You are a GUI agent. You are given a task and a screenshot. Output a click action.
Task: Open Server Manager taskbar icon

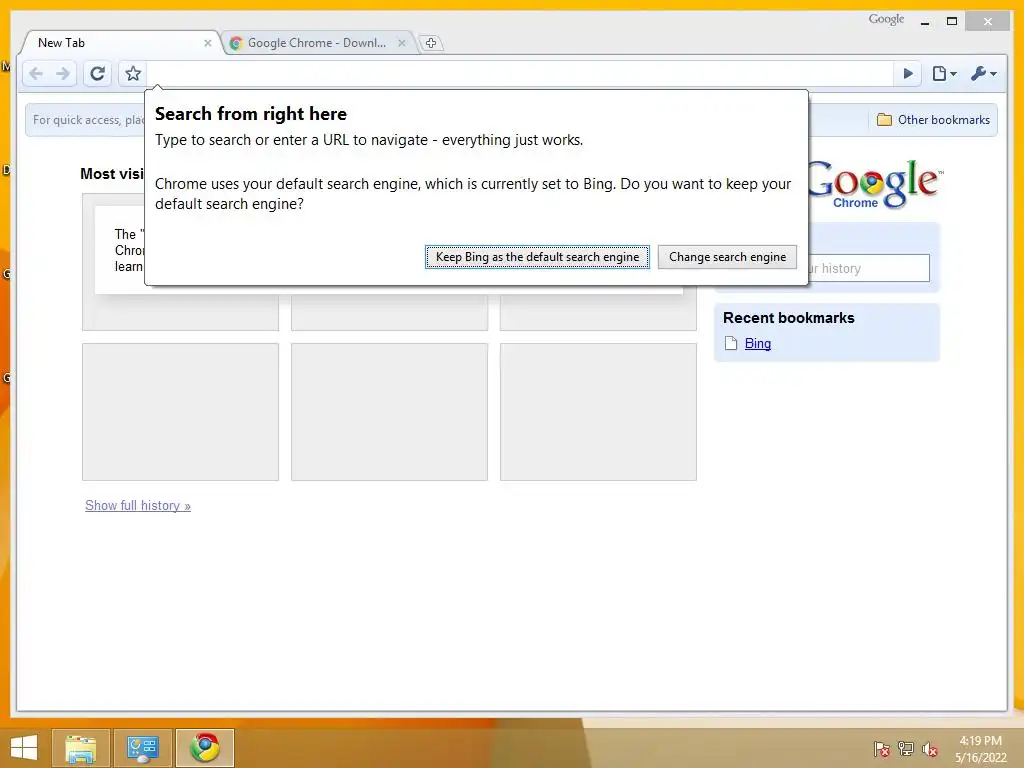tap(143, 748)
